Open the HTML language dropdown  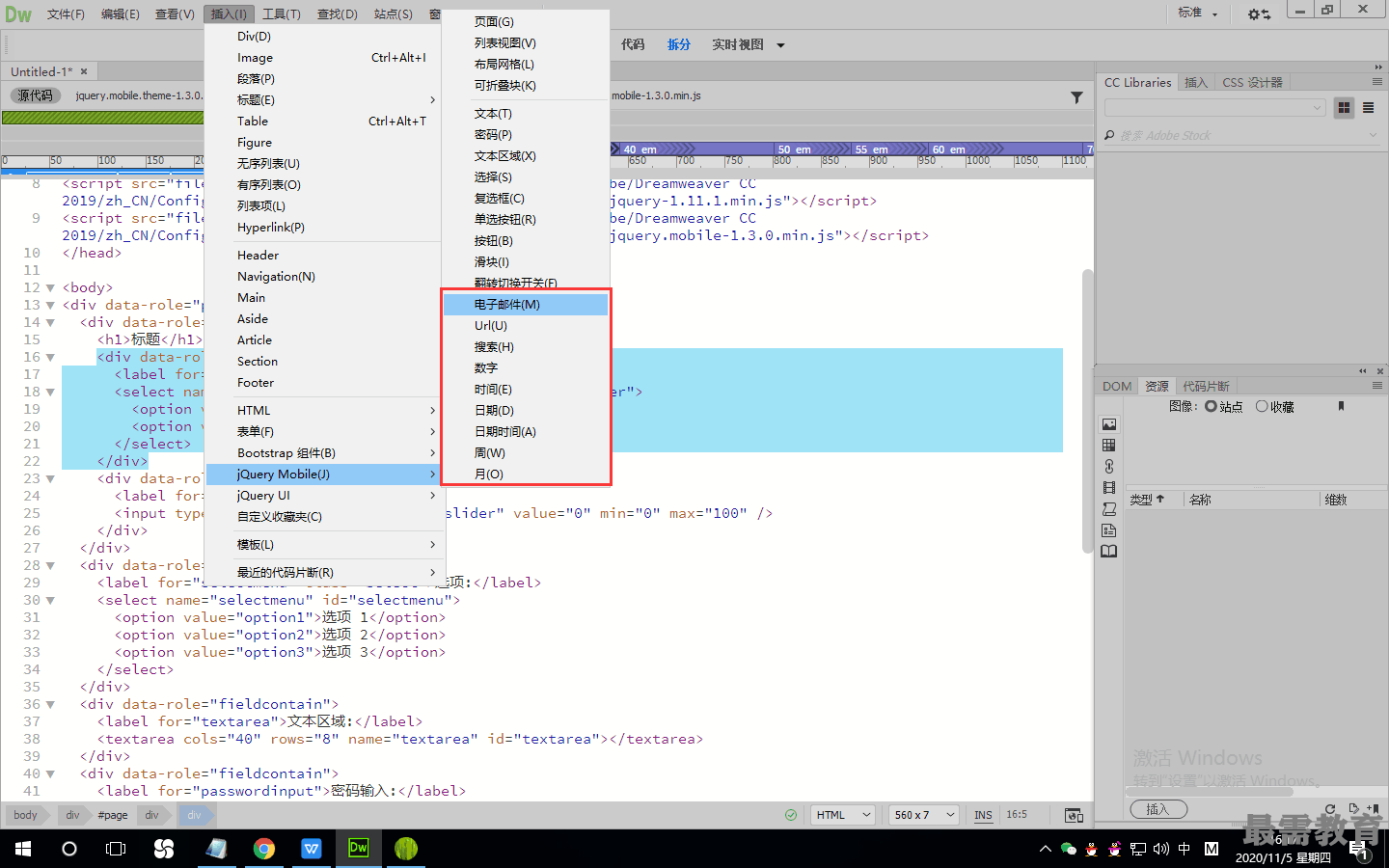(842, 815)
